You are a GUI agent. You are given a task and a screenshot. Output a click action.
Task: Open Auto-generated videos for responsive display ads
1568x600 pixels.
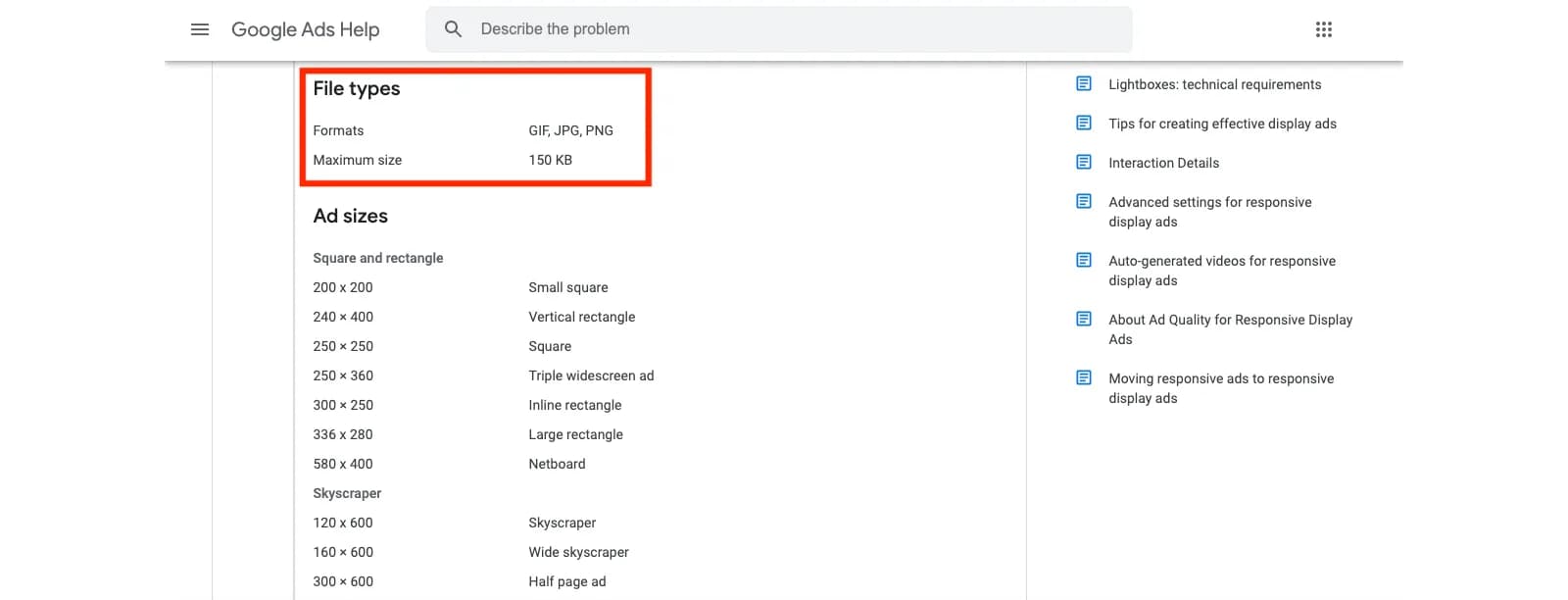[x=1222, y=271]
